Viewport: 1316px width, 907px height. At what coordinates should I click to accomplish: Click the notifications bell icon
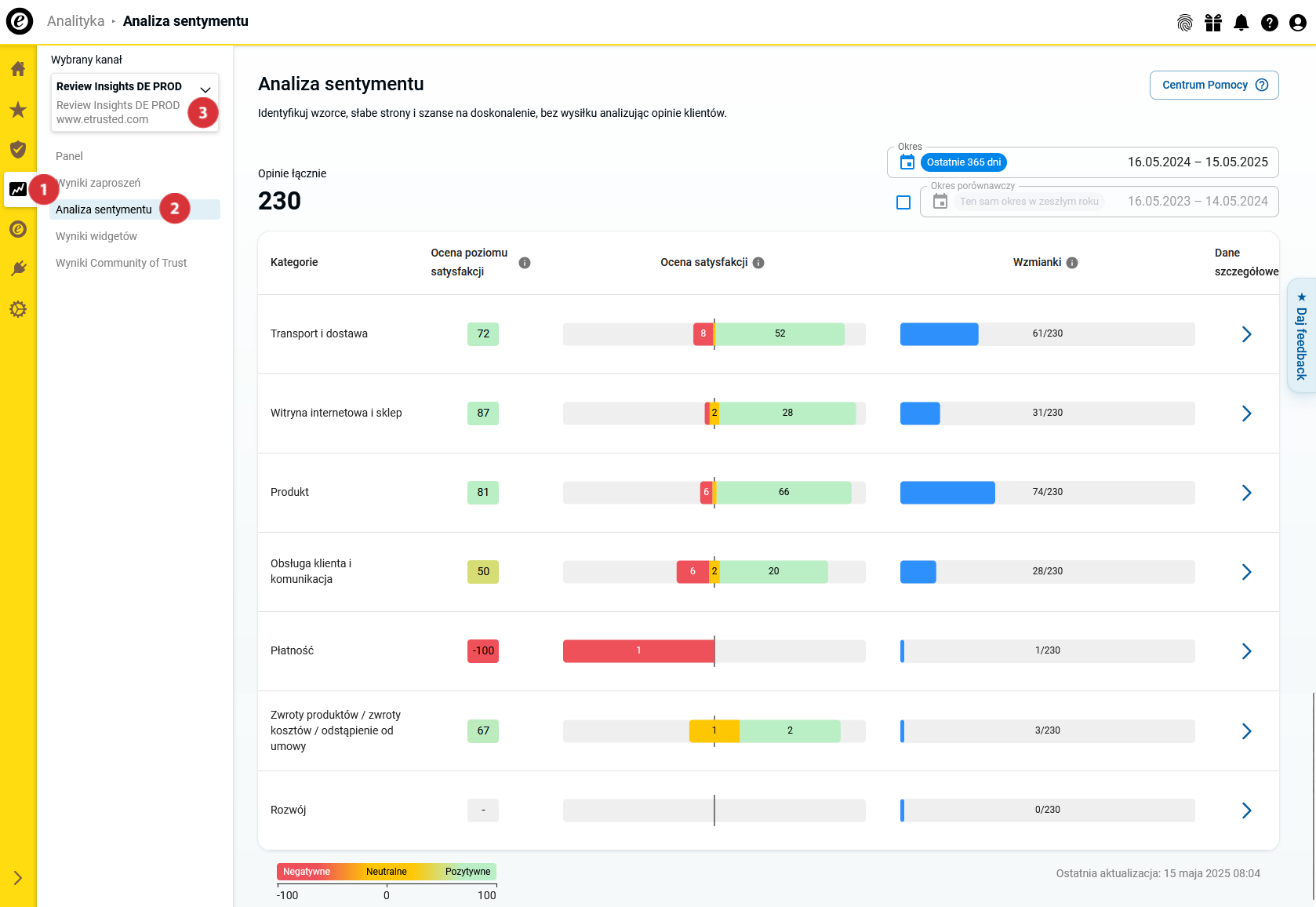1241,23
